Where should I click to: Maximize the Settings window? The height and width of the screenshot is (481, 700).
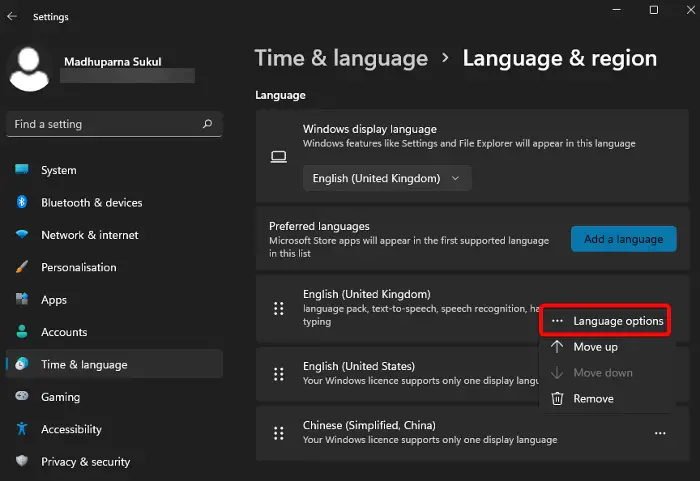click(654, 10)
